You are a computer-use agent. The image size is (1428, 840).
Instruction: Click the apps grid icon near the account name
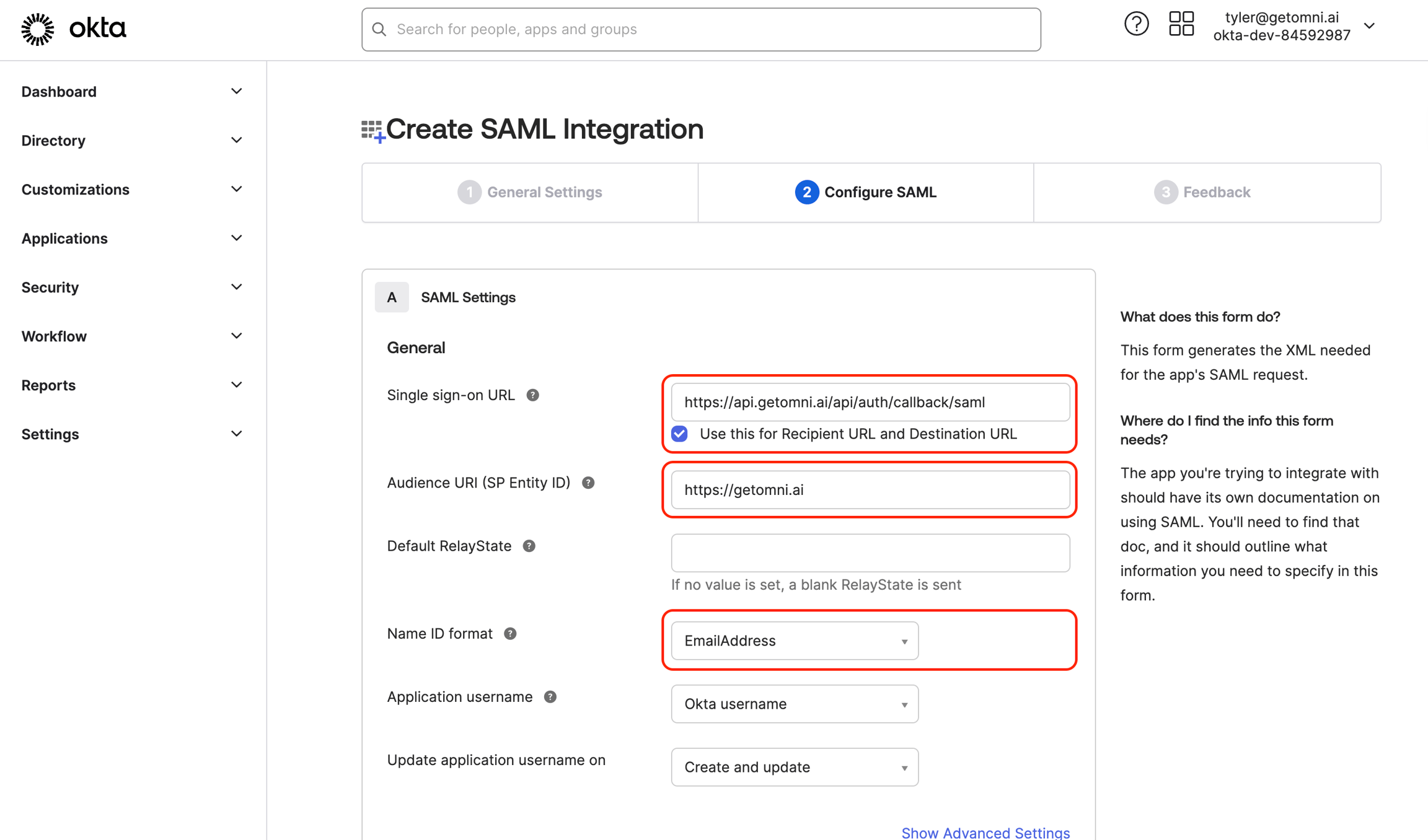tap(1181, 24)
